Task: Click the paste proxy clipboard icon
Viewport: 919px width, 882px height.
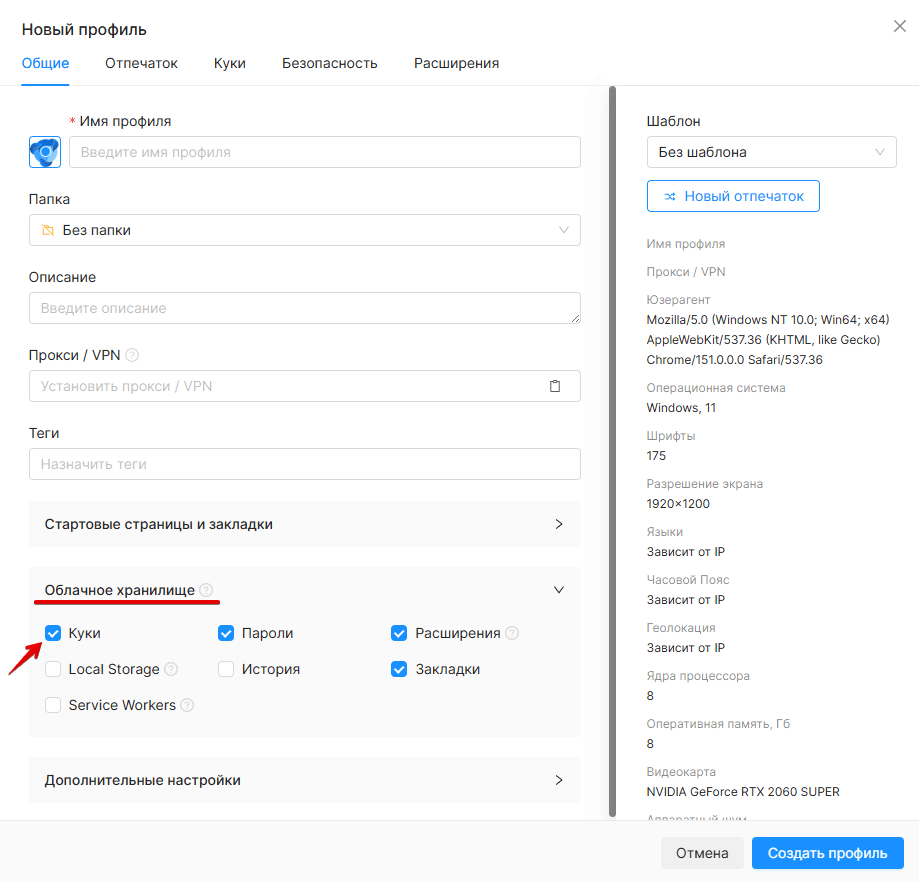Action: (554, 386)
